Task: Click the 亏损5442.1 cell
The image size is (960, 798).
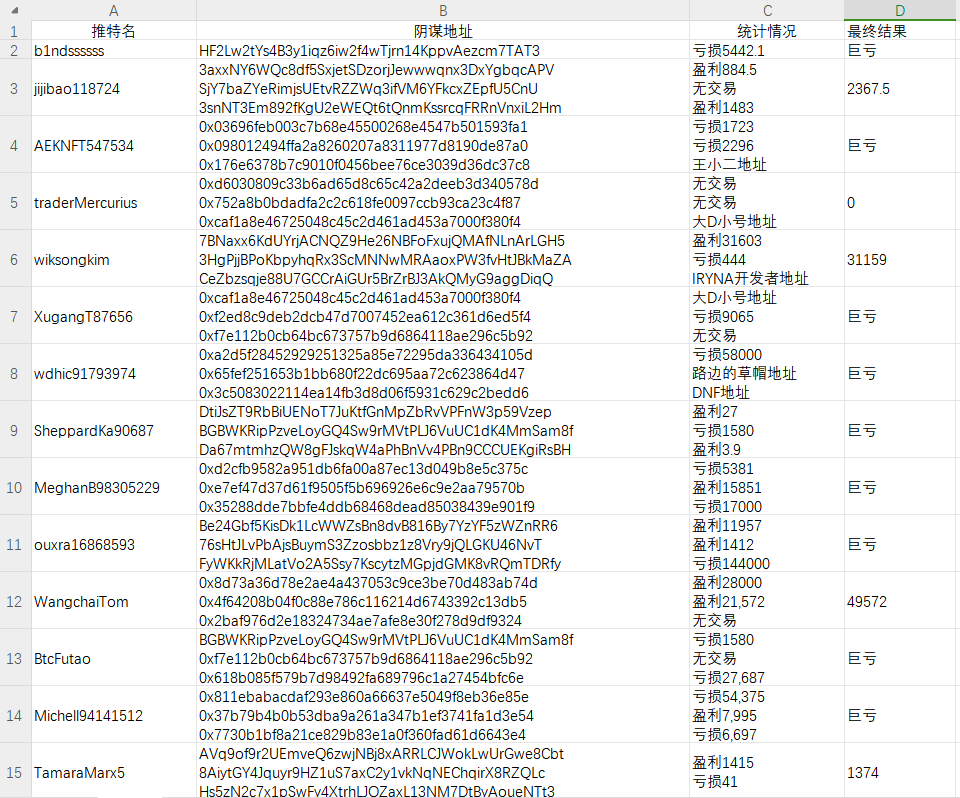Action: pos(767,50)
